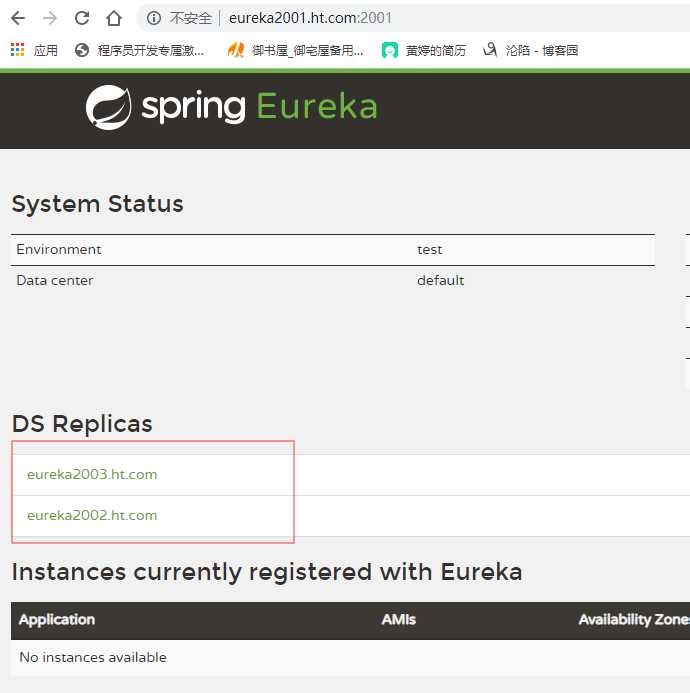Click the 不安全 security warning label

coord(191,18)
